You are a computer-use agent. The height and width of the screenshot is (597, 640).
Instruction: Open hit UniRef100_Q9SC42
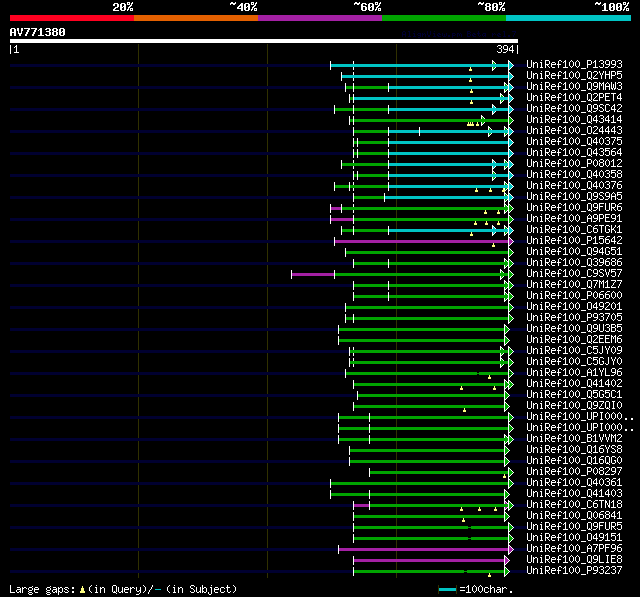pos(574,109)
